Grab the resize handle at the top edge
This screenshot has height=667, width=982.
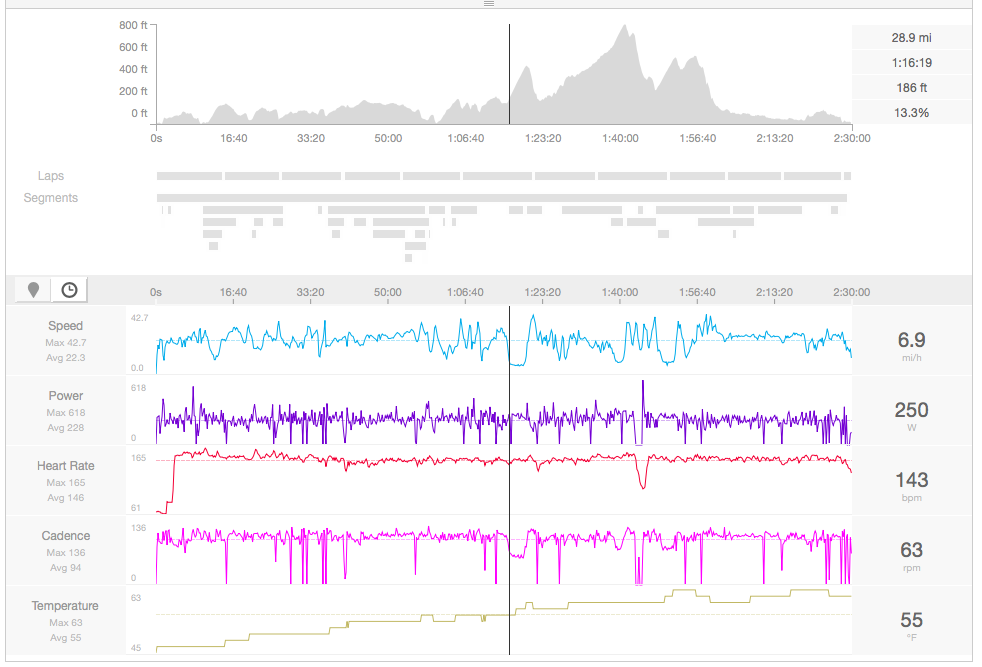[489, 4]
